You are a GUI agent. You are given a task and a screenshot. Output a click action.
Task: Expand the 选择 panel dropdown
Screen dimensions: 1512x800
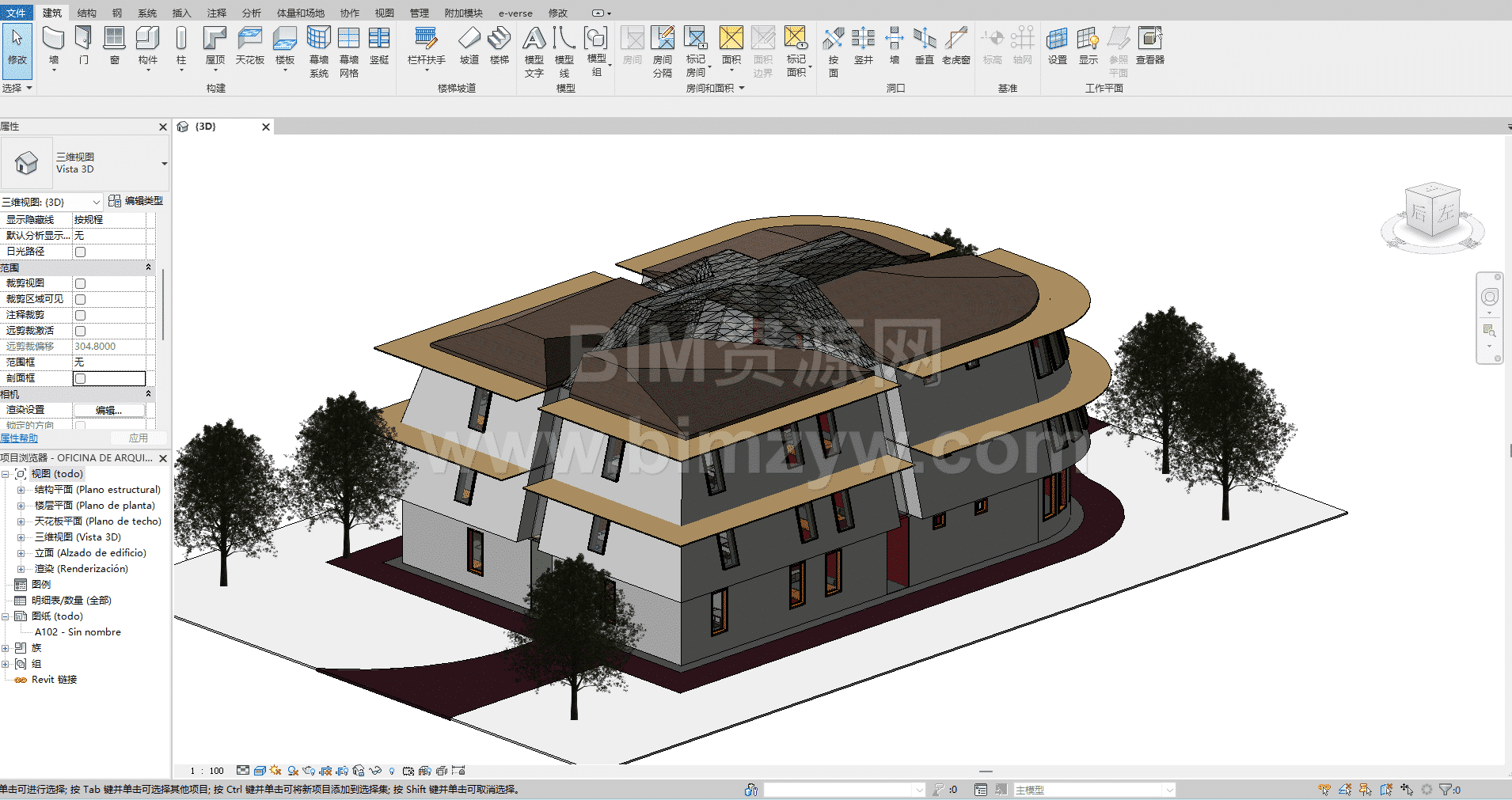coord(17,88)
